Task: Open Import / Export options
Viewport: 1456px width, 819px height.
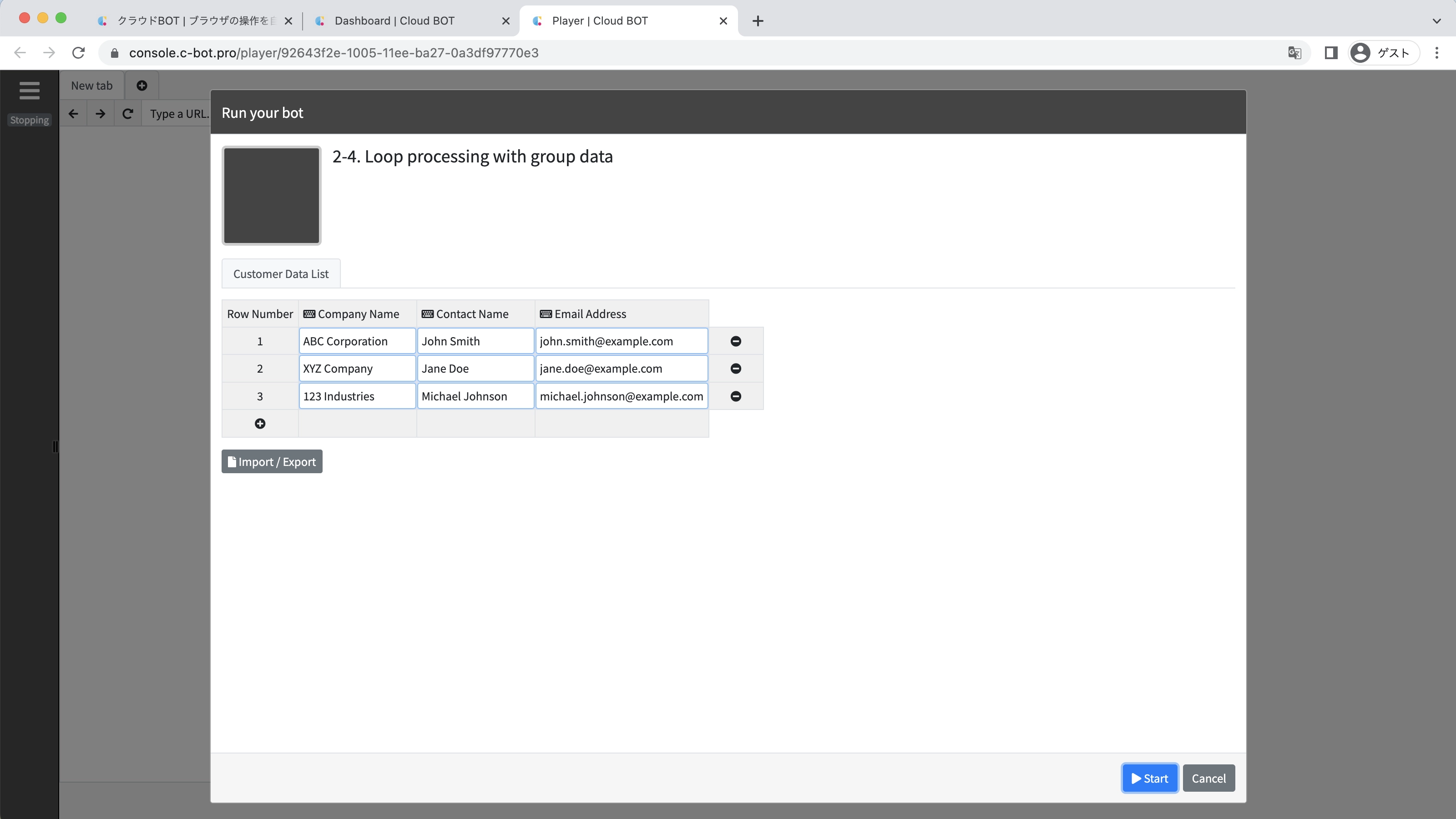Action: (x=272, y=462)
